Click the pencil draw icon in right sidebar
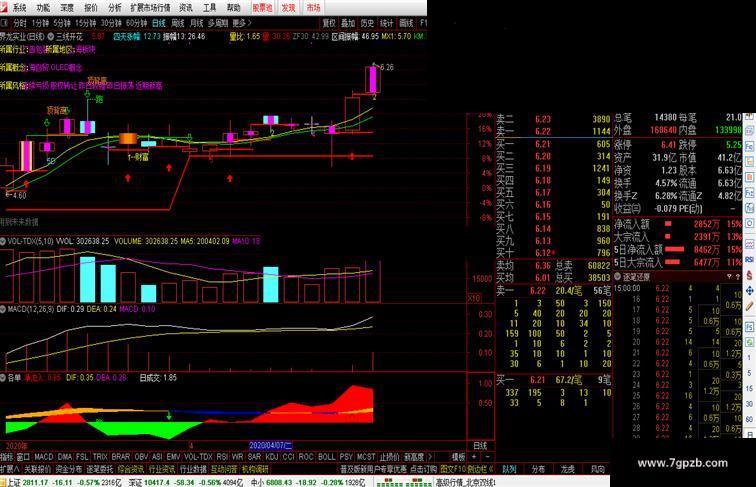 pos(749,307)
